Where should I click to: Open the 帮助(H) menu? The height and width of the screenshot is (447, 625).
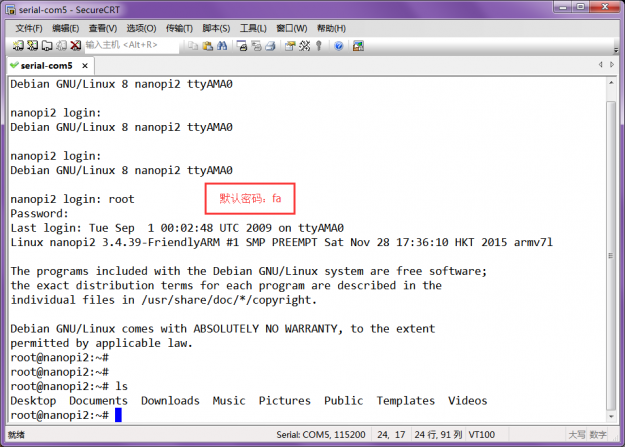pos(331,28)
